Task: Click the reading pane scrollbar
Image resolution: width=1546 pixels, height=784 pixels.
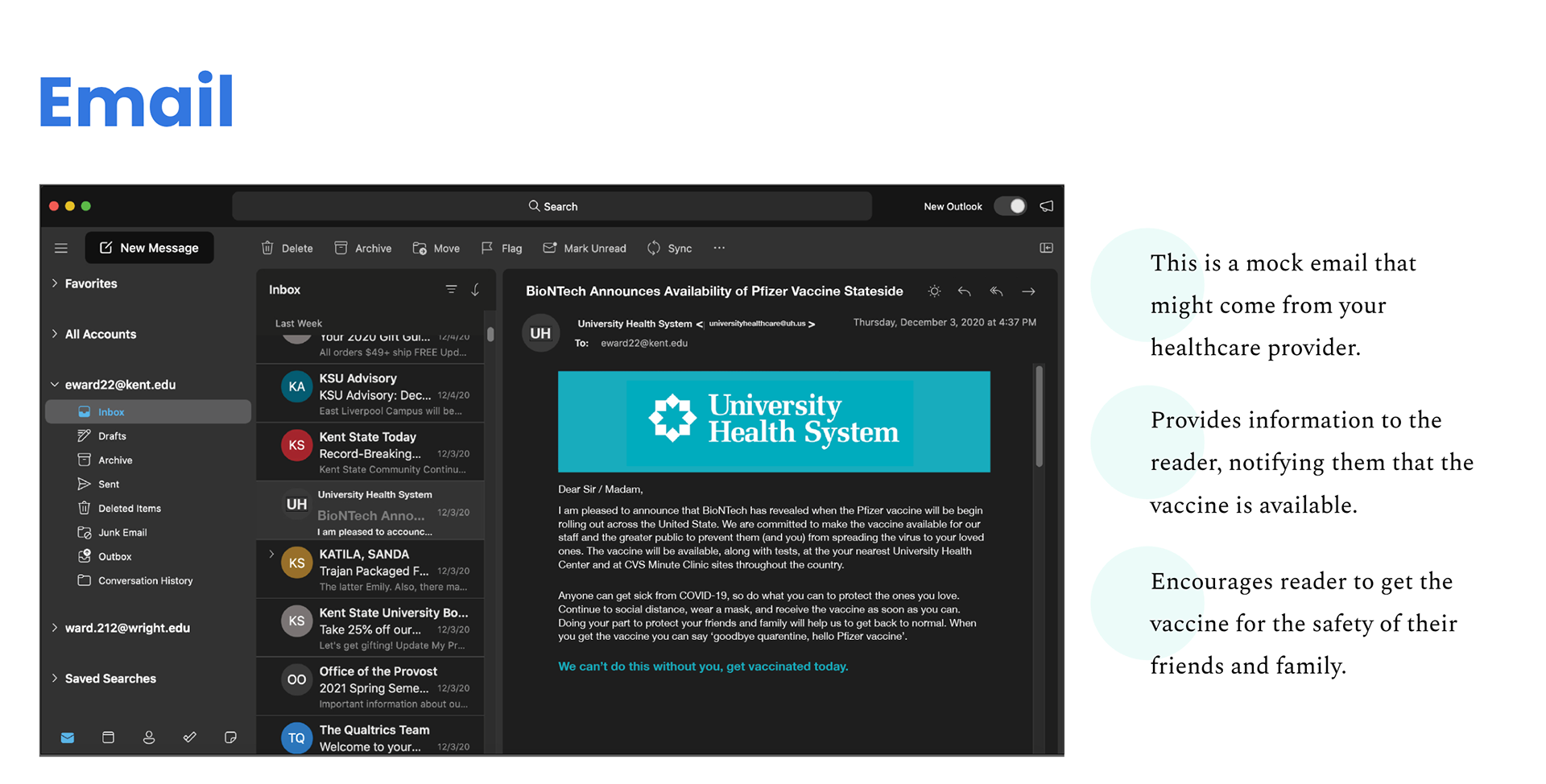Action: point(1040,416)
